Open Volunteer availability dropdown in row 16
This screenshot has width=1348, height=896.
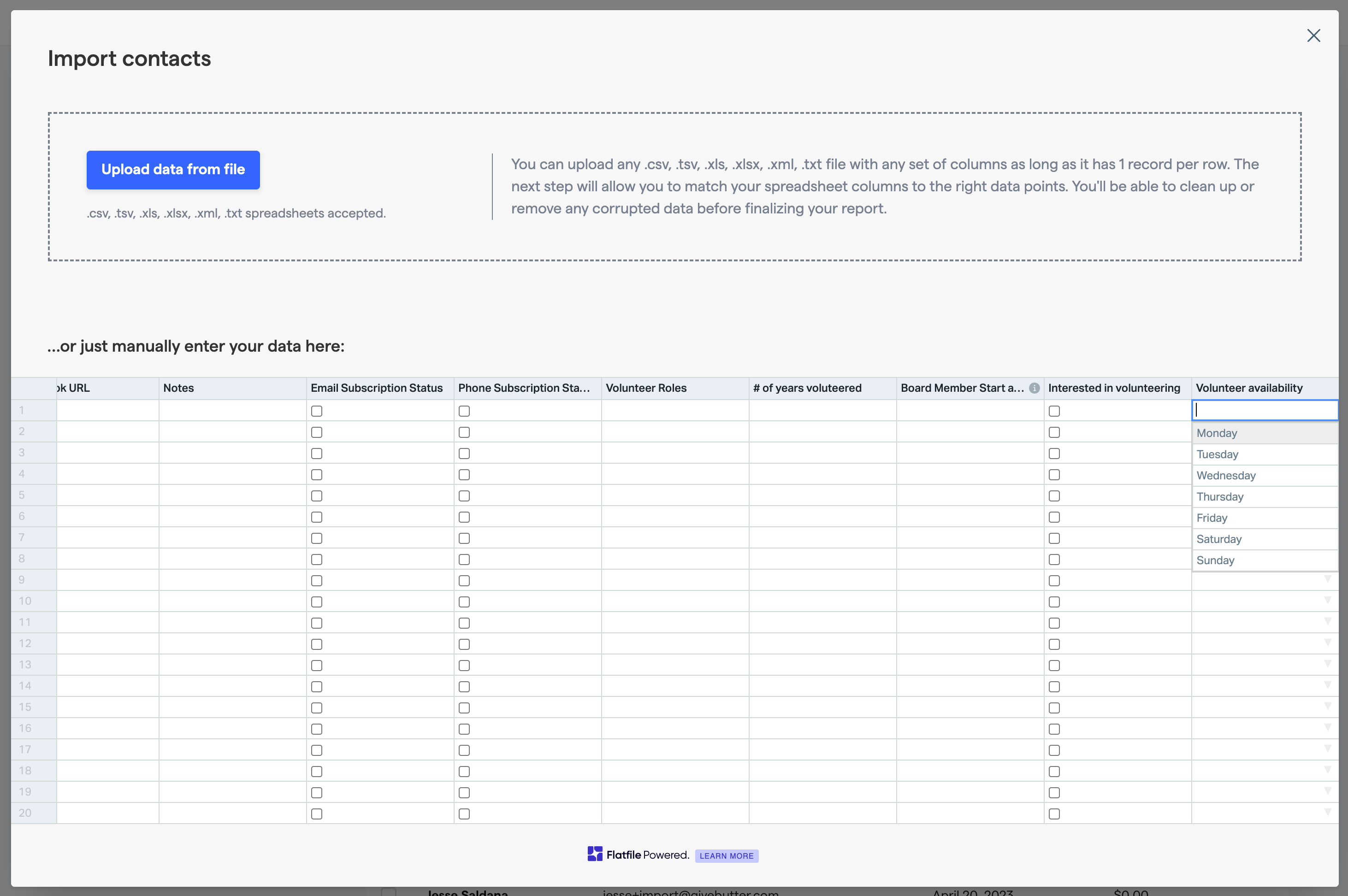[x=1327, y=728]
